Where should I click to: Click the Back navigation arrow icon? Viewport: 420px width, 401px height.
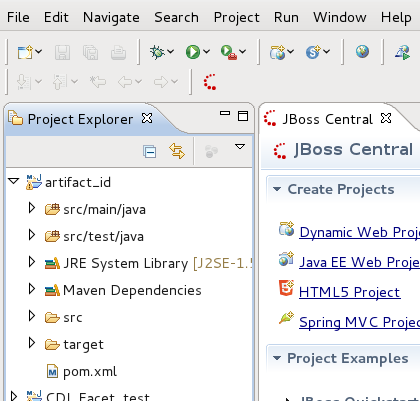(125, 82)
